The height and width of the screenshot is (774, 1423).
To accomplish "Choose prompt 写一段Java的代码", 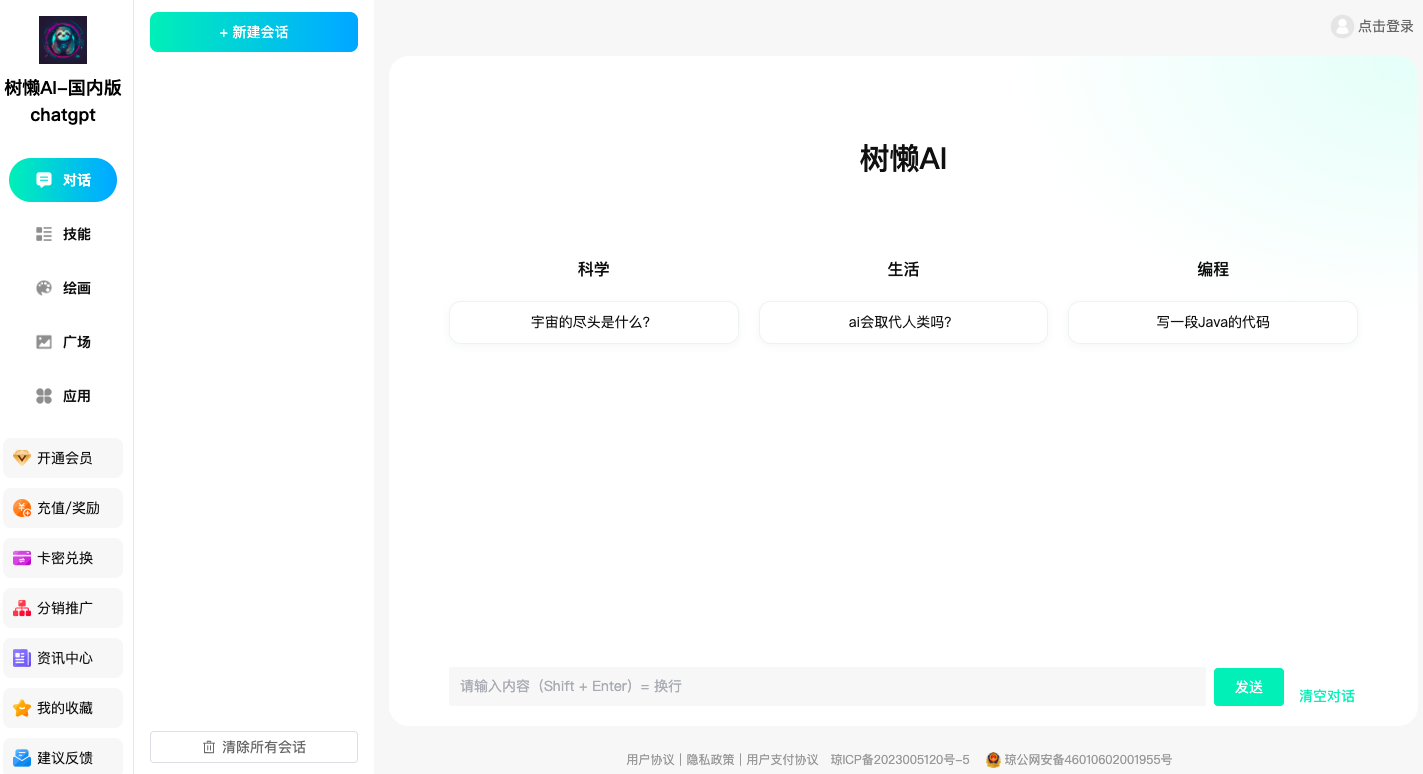I will pyautogui.click(x=1213, y=322).
